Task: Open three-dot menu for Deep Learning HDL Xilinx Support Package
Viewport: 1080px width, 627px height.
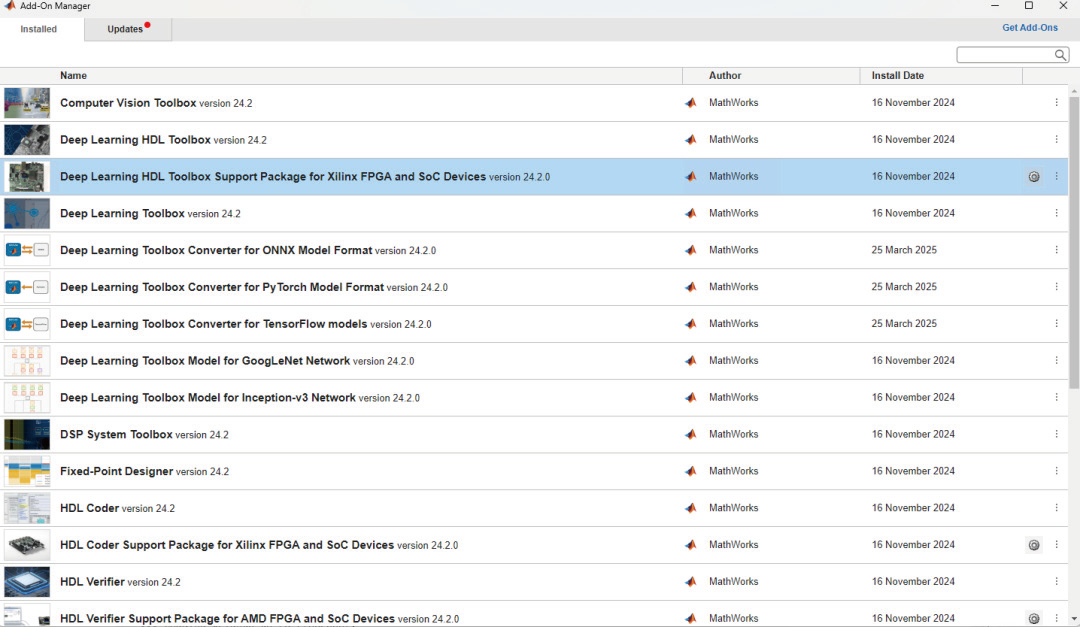Action: click(x=1056, y=176)
